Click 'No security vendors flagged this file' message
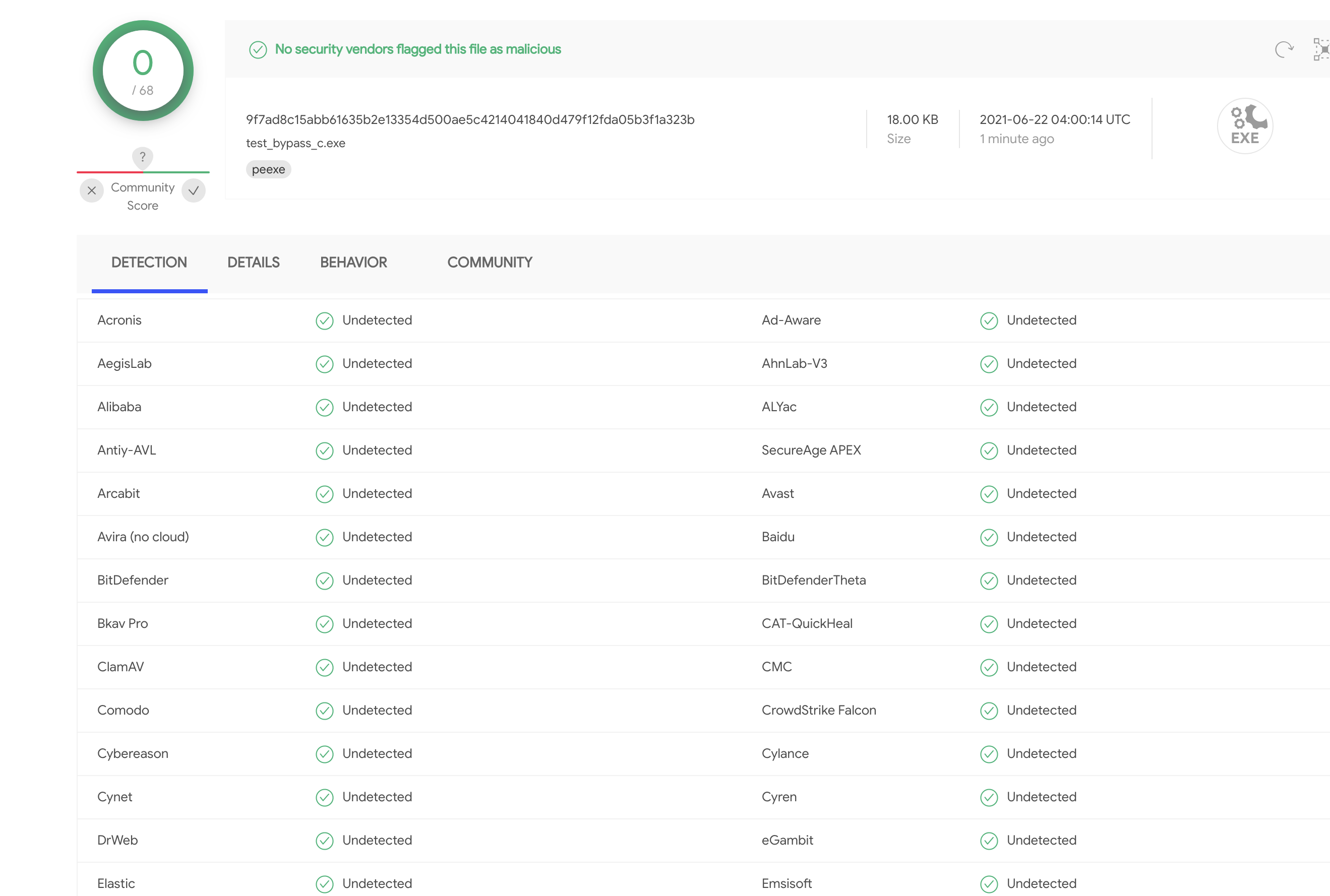The height and width of the screenshot is (896, 1330). [418, 49]
